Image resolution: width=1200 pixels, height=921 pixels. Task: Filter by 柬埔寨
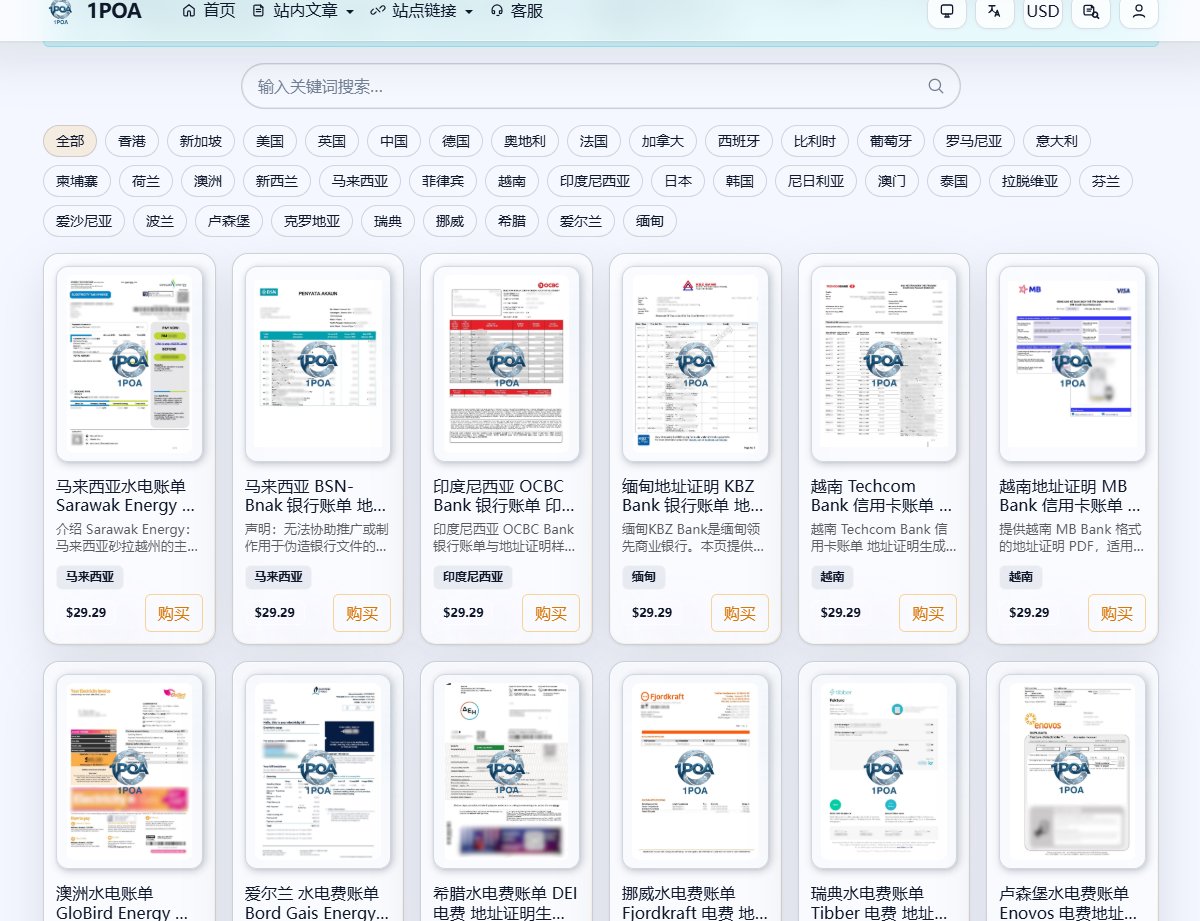click(x=77, y=181)
